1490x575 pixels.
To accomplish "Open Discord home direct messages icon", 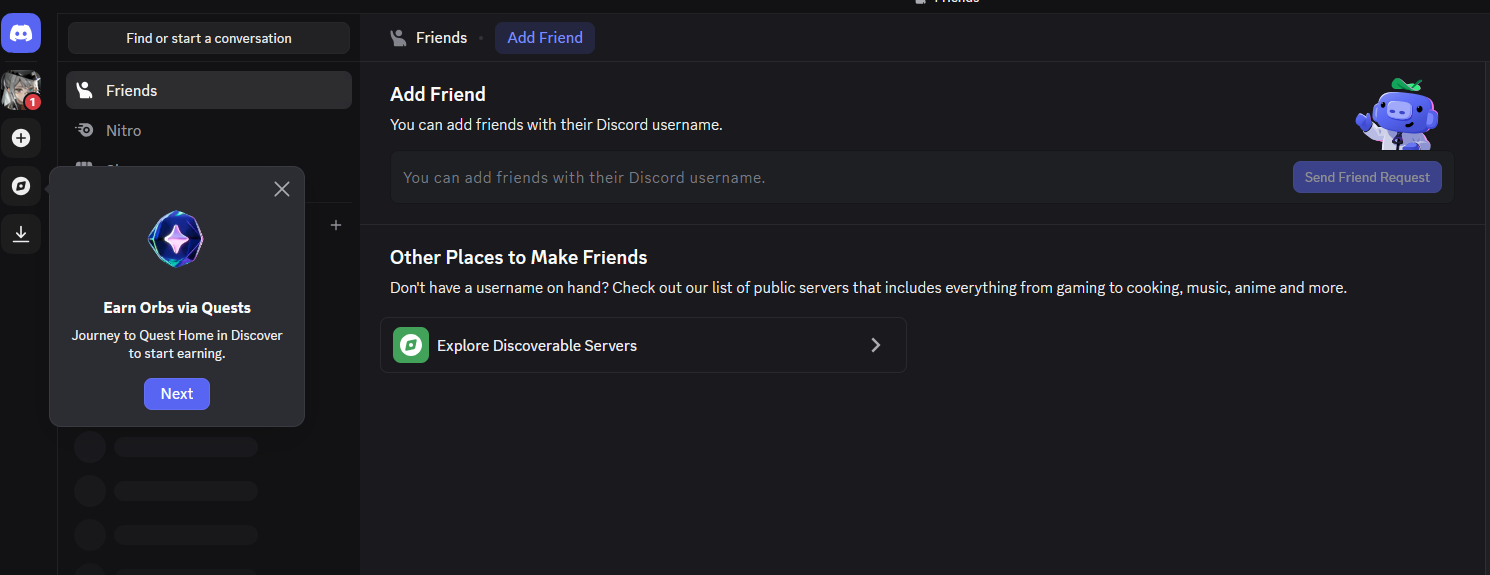I will tap(21, 33).
